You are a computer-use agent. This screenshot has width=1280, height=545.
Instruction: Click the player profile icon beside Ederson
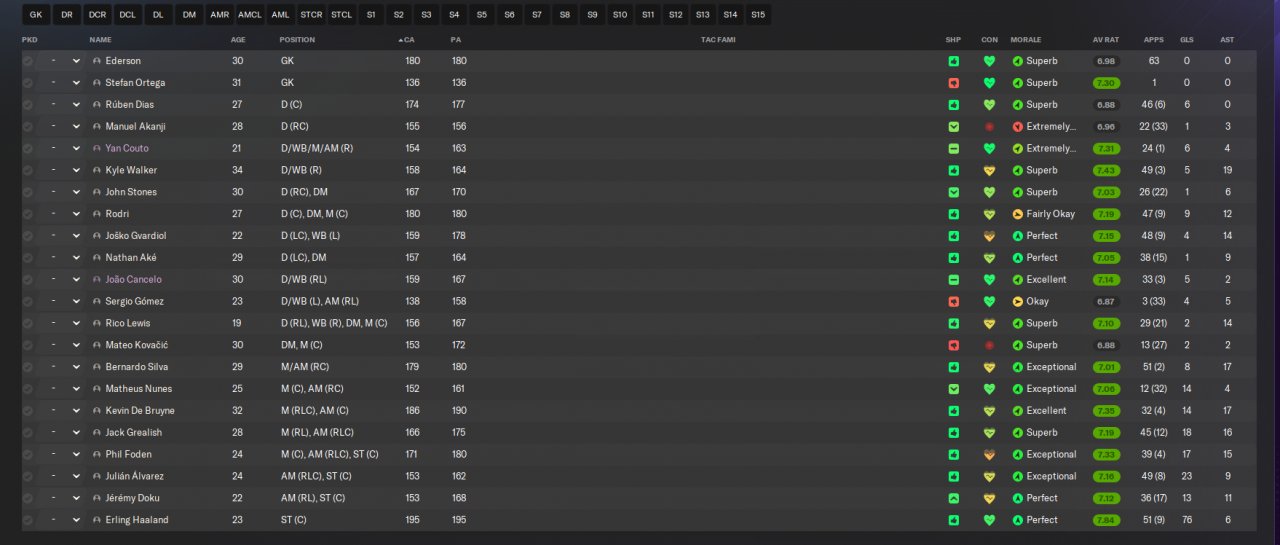point(97,61)
